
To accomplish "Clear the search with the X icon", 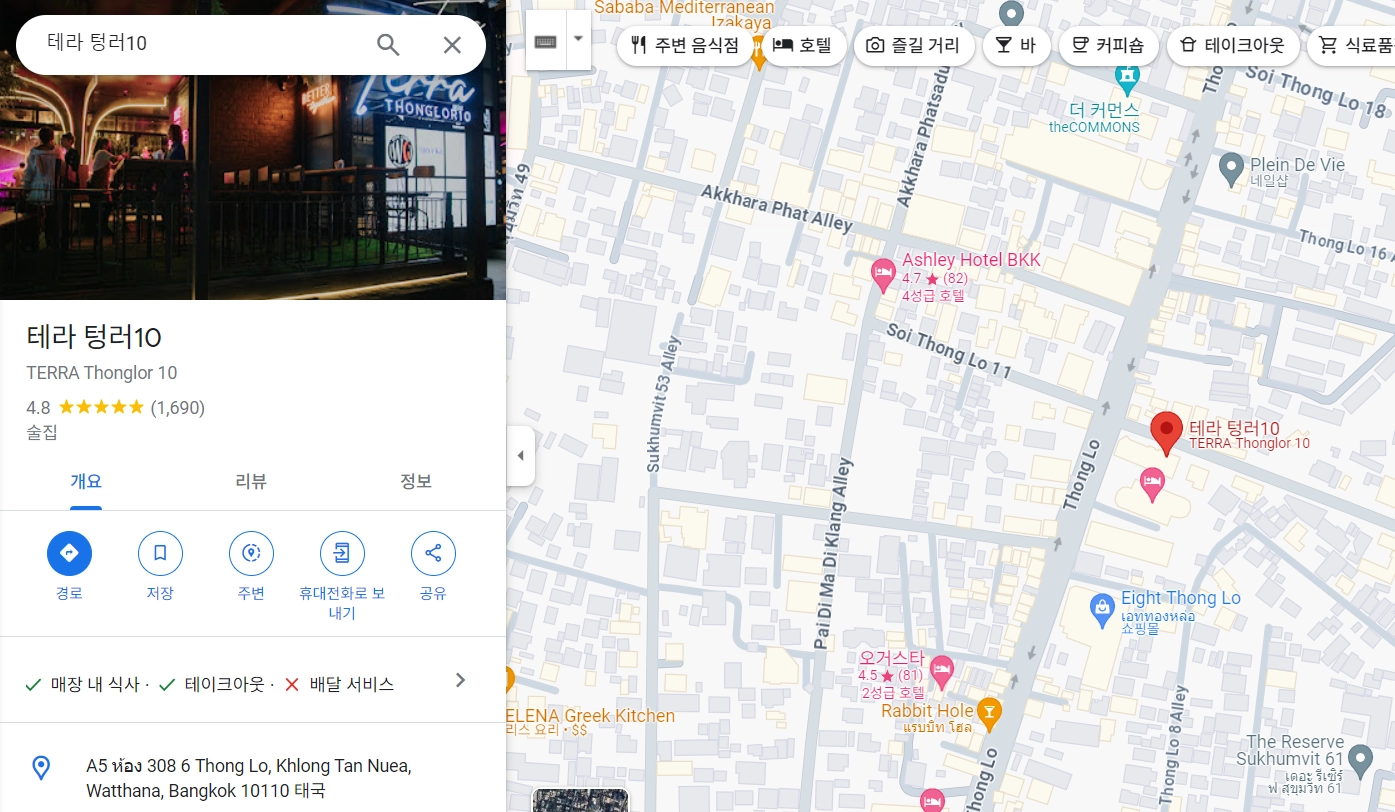I will pos(452,45).
